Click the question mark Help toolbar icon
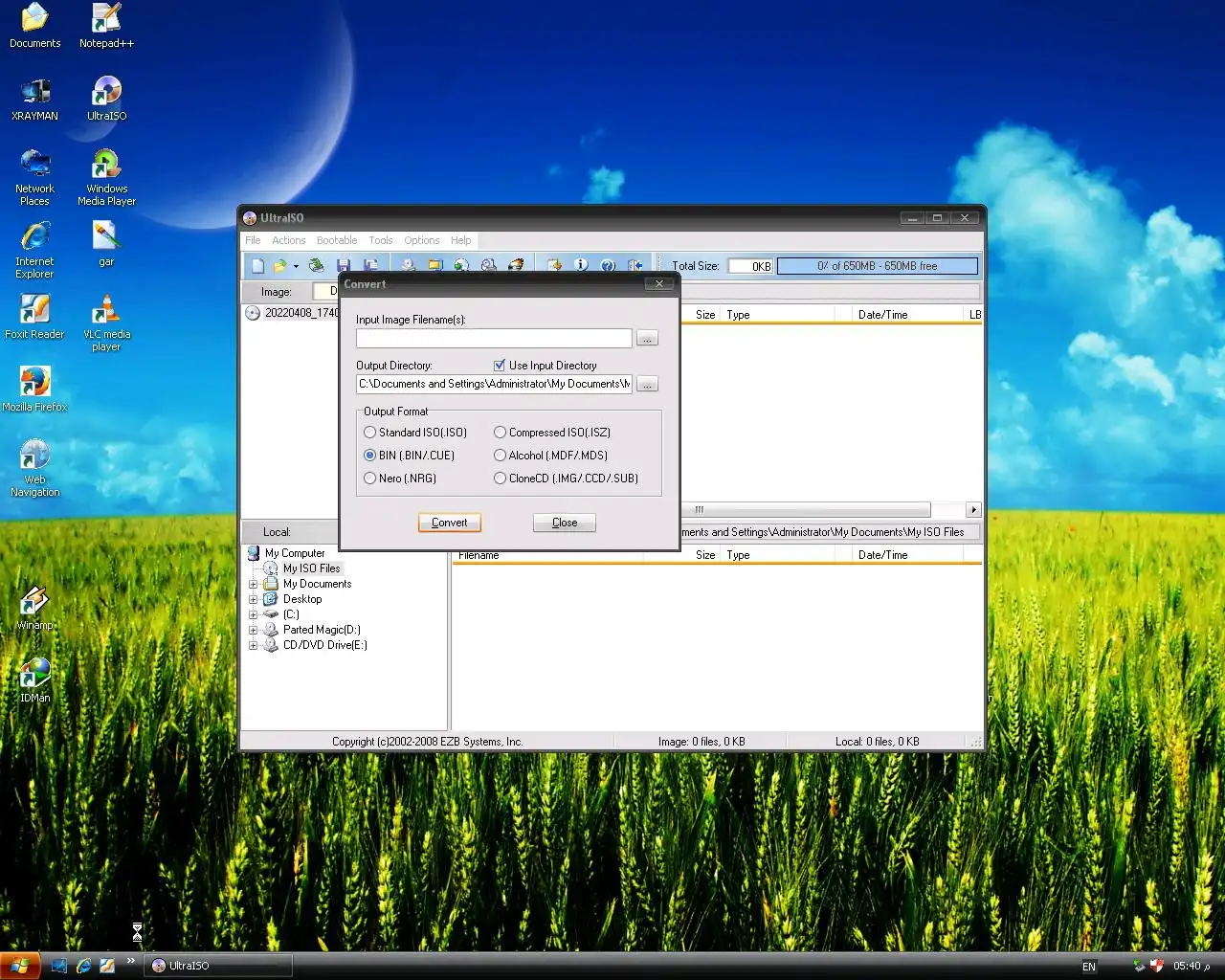Viewport: 1225px width, 980px height. click(x=608, y=265)
